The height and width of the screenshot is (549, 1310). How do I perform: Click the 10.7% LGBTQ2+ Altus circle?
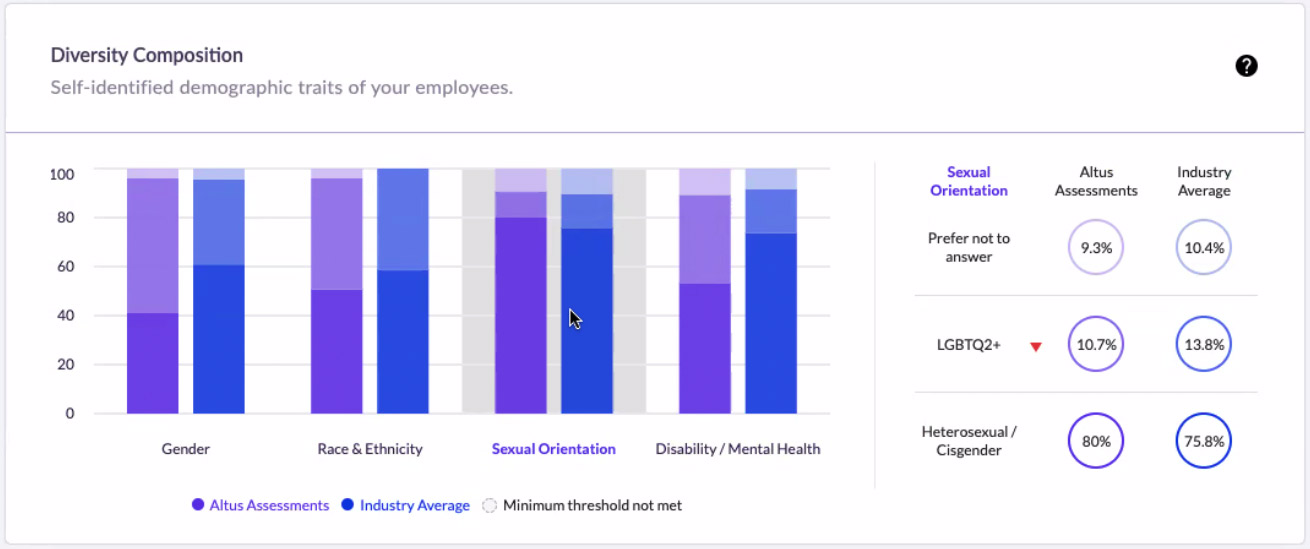pyautogui.click(x=1096, y=344)
